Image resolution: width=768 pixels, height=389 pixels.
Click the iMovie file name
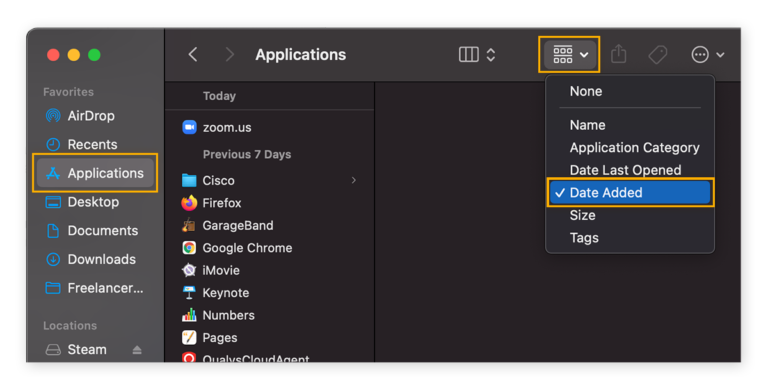(221, 270)
